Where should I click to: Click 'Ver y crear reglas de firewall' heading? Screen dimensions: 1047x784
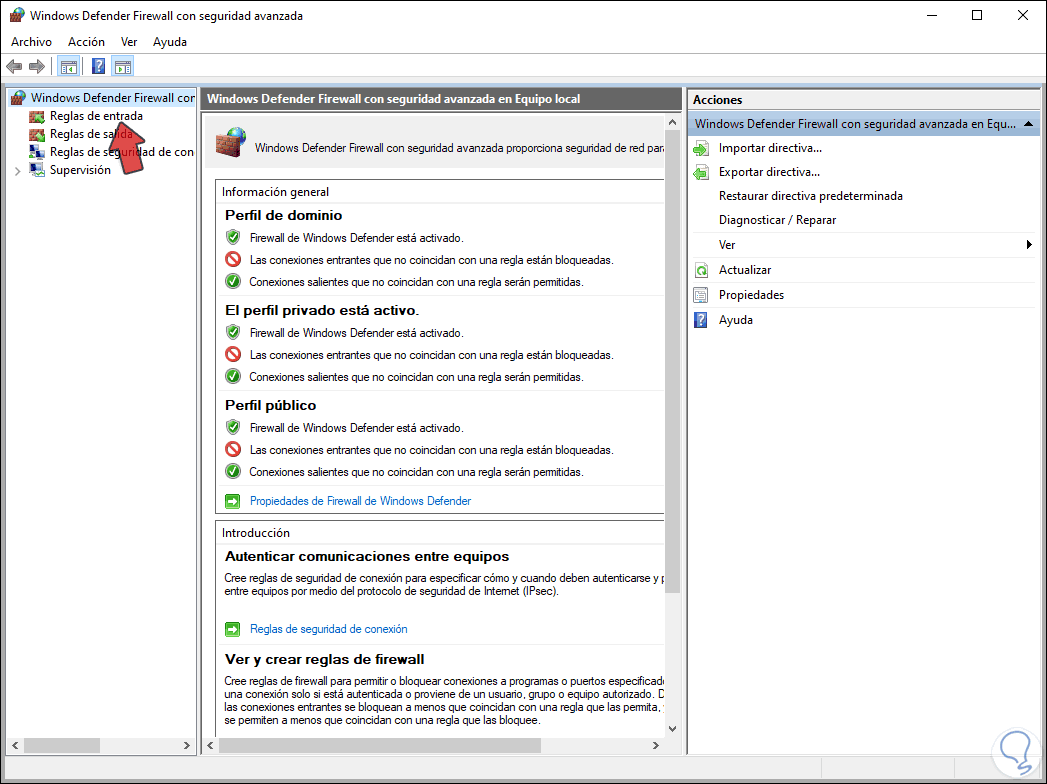[325, 660]
